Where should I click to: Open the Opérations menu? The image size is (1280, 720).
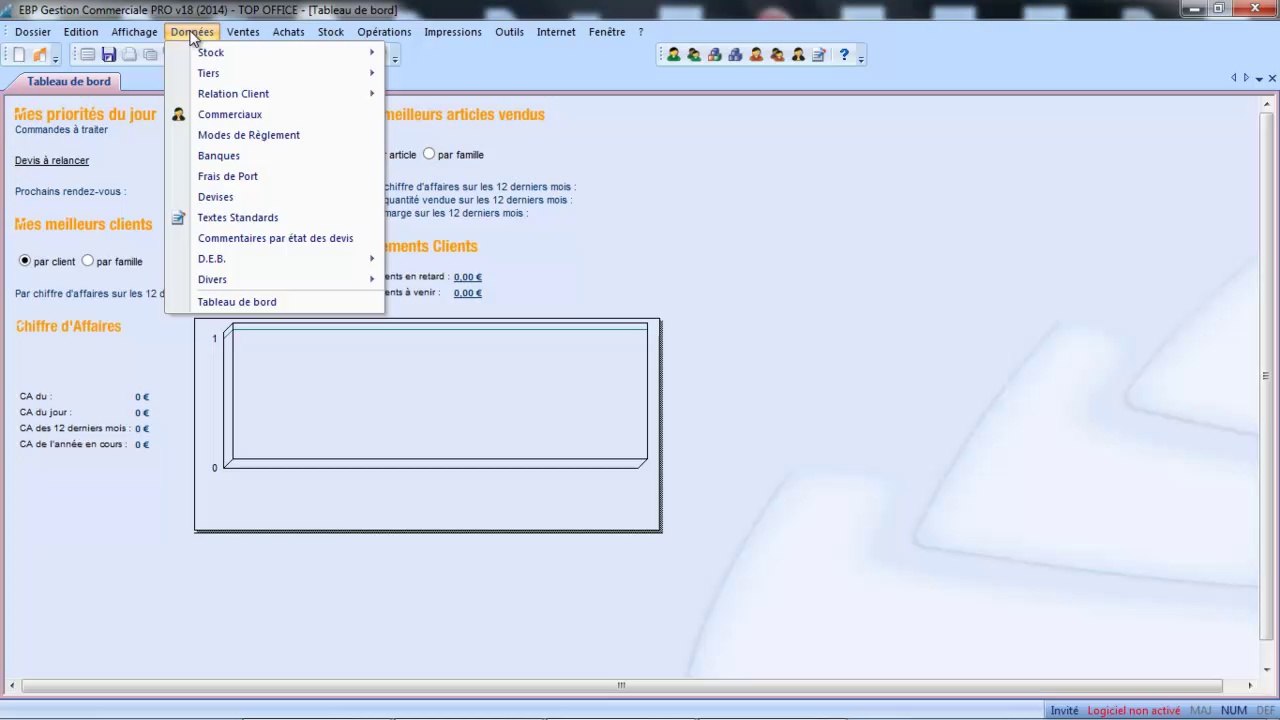coord(384,32)
